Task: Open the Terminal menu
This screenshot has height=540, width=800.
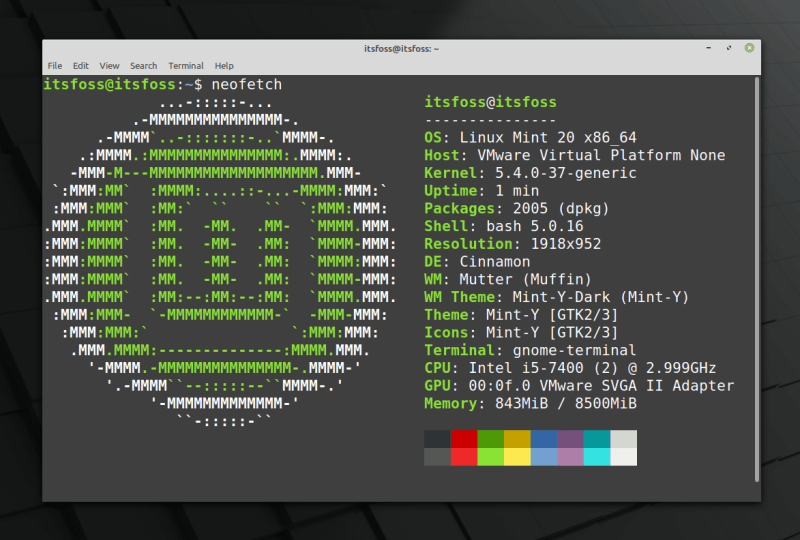Action: (x=186, y=66)
